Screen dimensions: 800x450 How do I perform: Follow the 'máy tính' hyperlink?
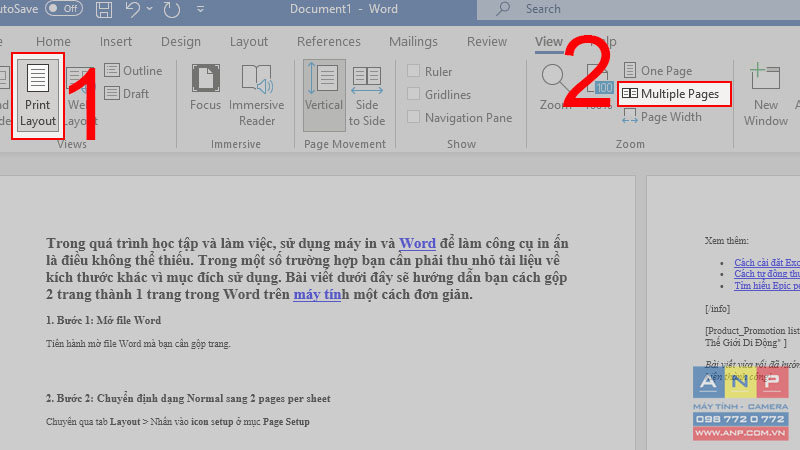[x=317, y=294]
